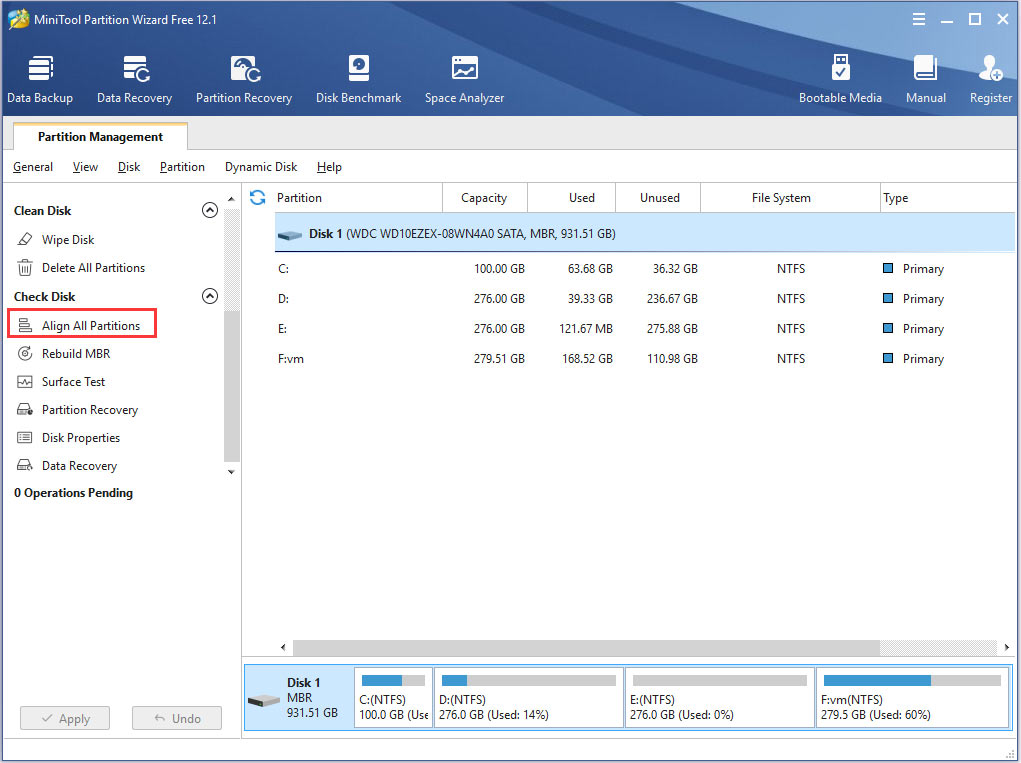This screenshot has height=763, width=1021.
Task: Refresh the partition list
Action: pos(258,197)
